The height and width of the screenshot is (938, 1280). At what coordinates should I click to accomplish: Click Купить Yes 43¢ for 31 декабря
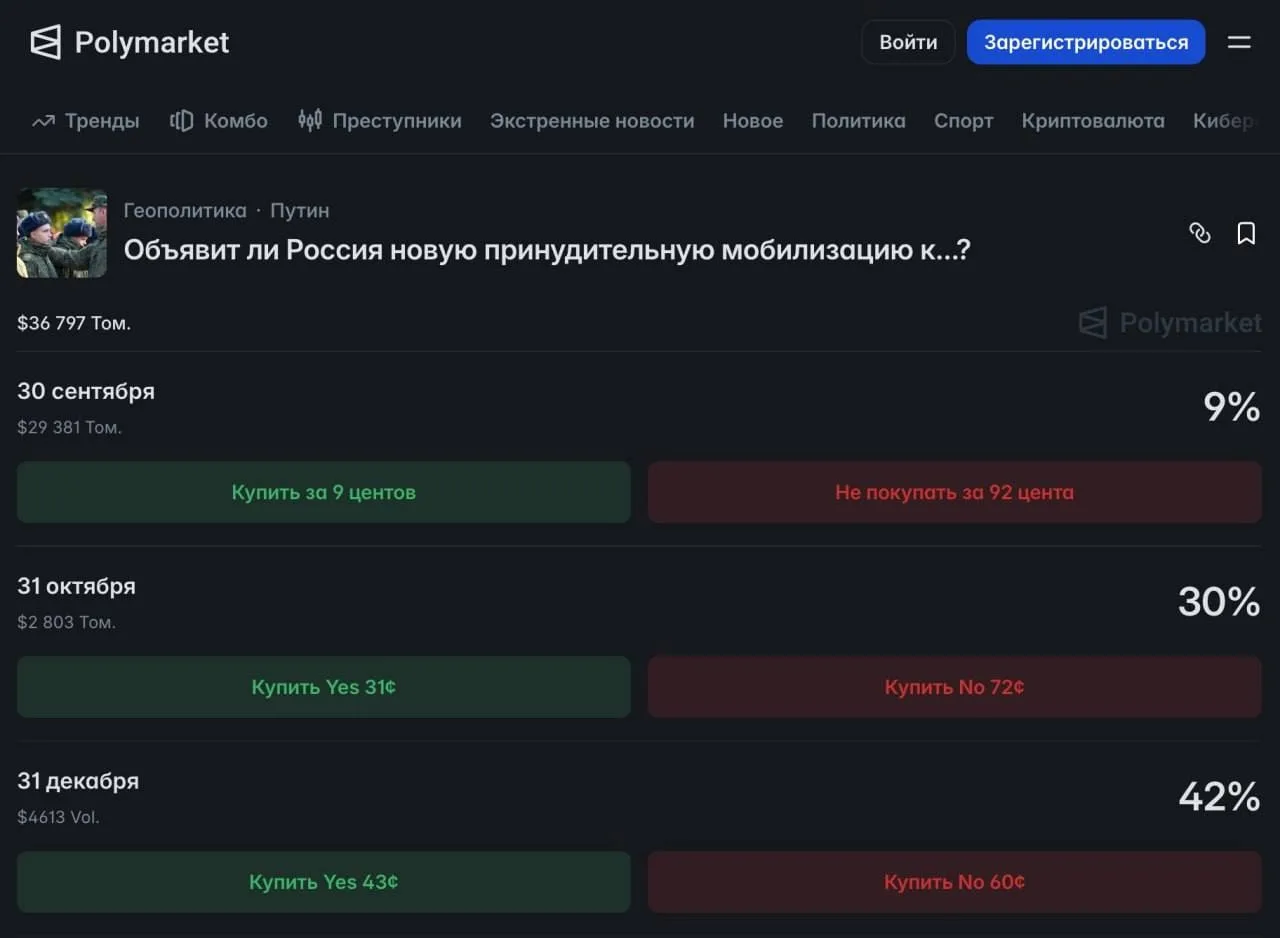click(x=324, y=882)
